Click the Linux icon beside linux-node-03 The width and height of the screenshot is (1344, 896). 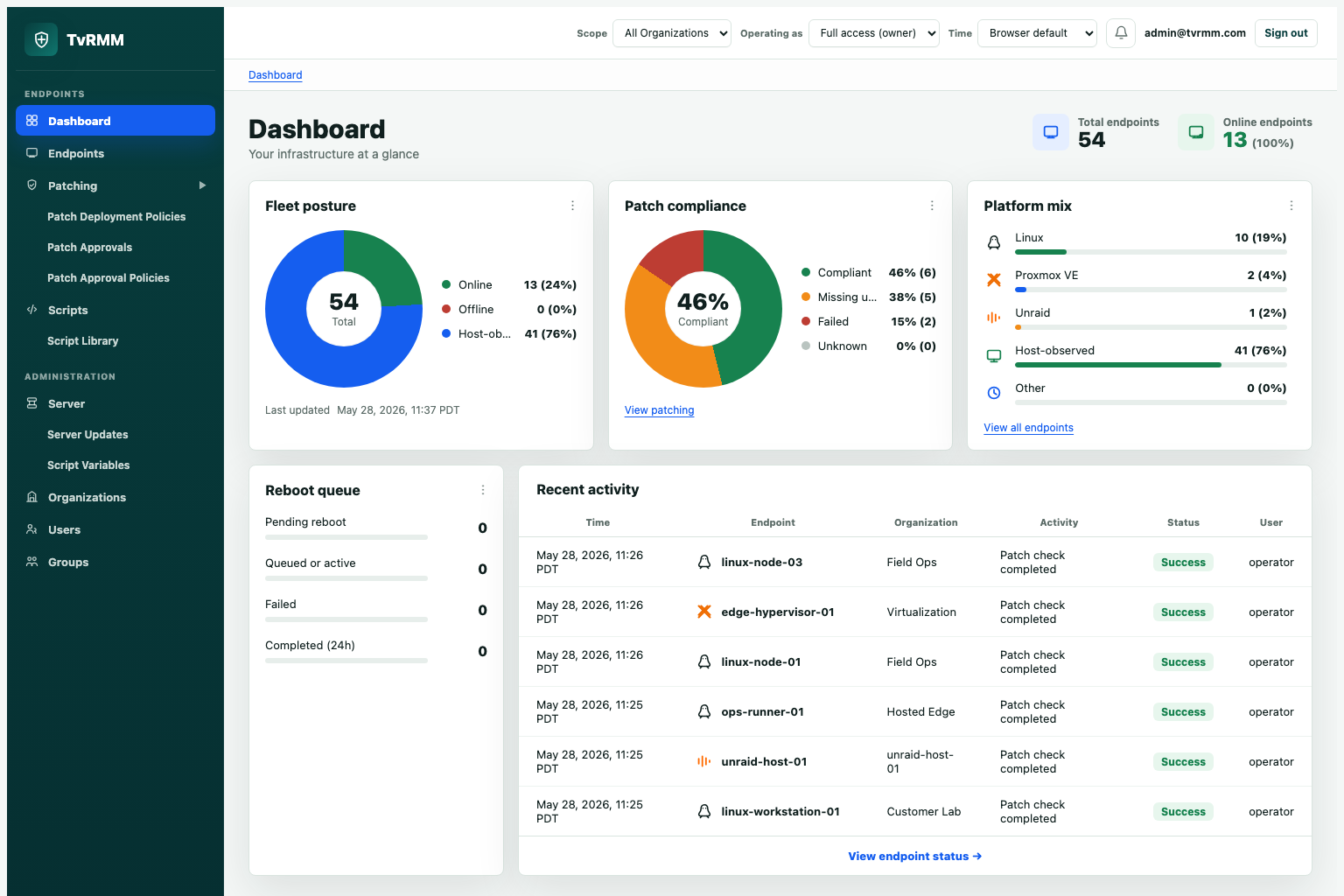(x=704, y=562)
